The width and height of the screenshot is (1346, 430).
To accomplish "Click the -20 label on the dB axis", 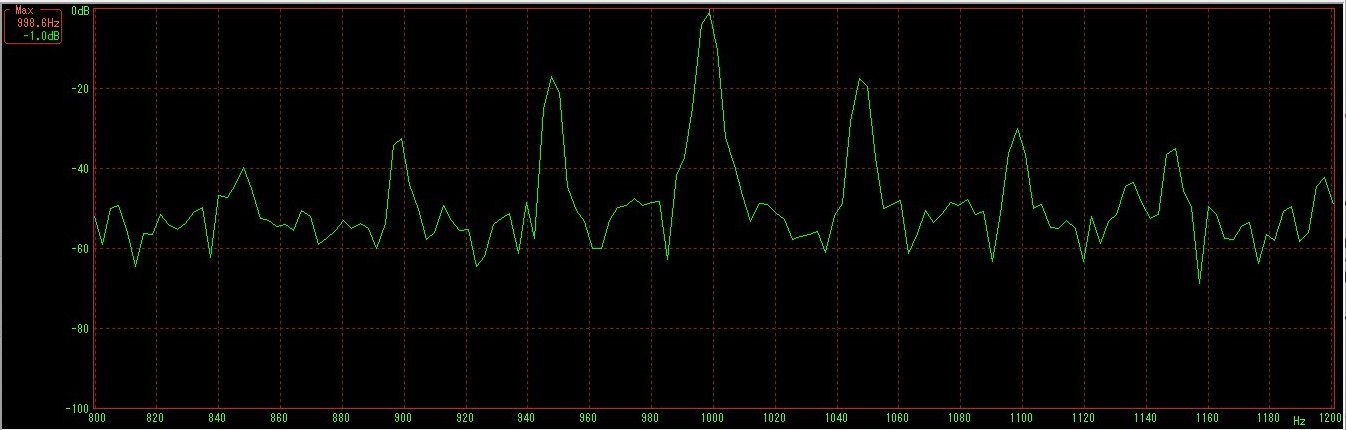I will [x=81, y=88].
